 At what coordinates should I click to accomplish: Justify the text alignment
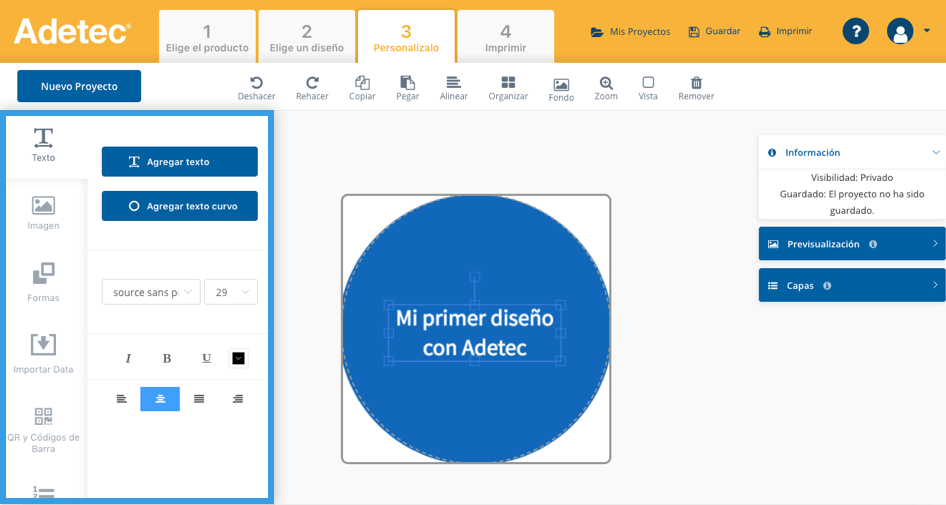[199, 399]
